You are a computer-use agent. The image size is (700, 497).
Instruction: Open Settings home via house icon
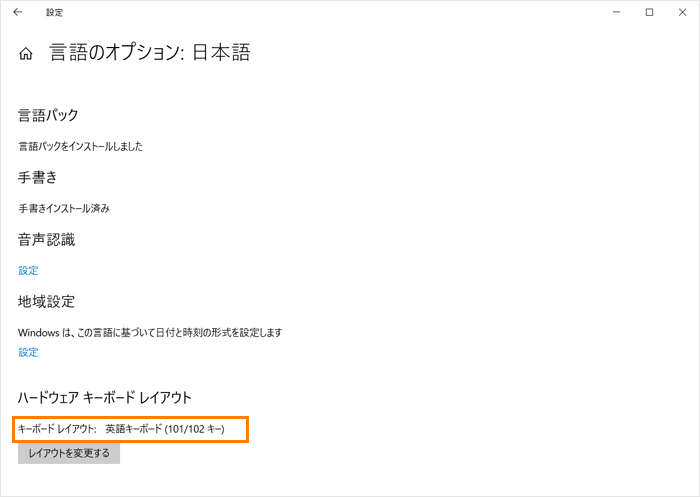[x=26, y=54]
